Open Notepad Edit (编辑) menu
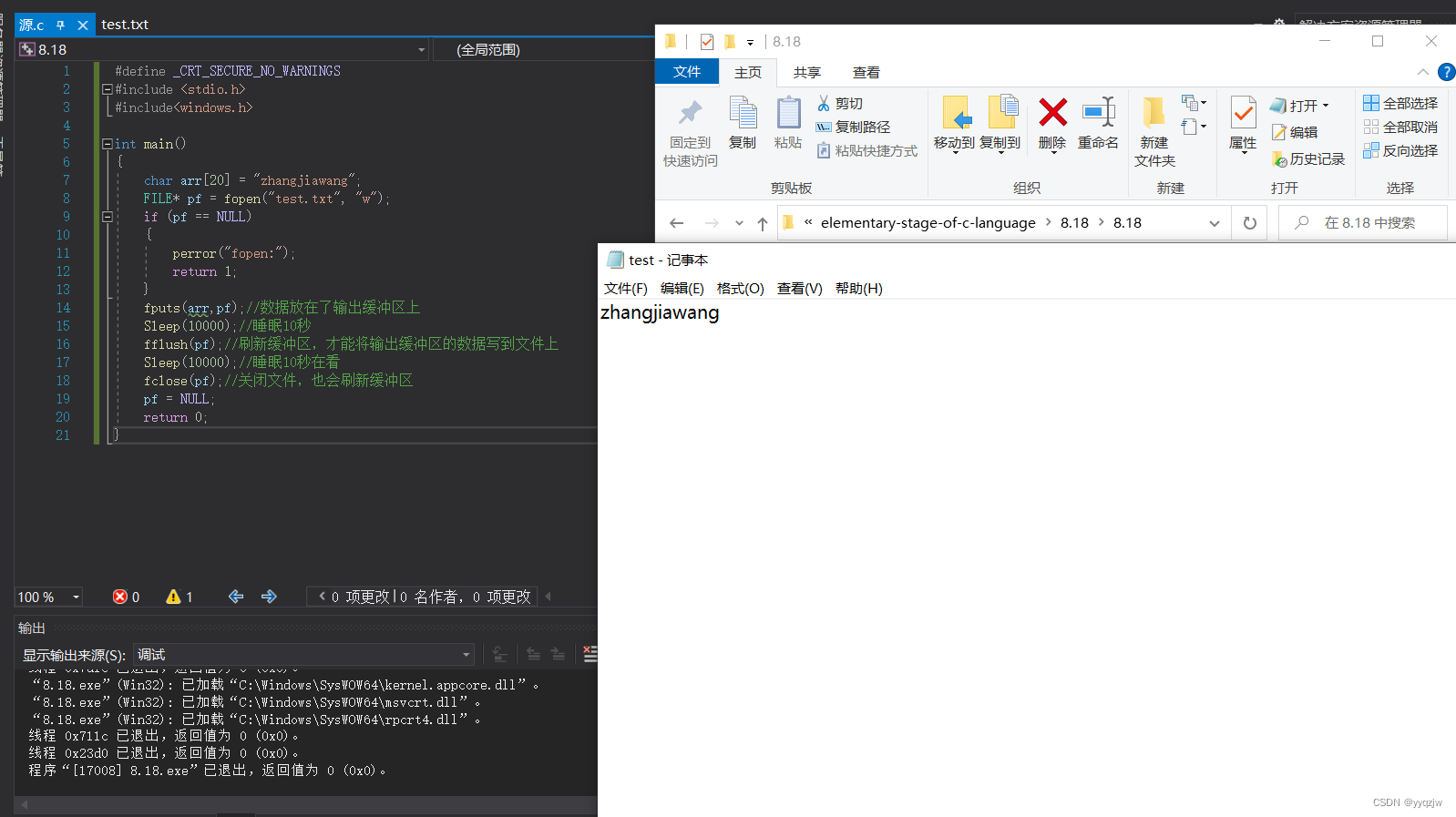1456x817 pixels. (682, 289)
